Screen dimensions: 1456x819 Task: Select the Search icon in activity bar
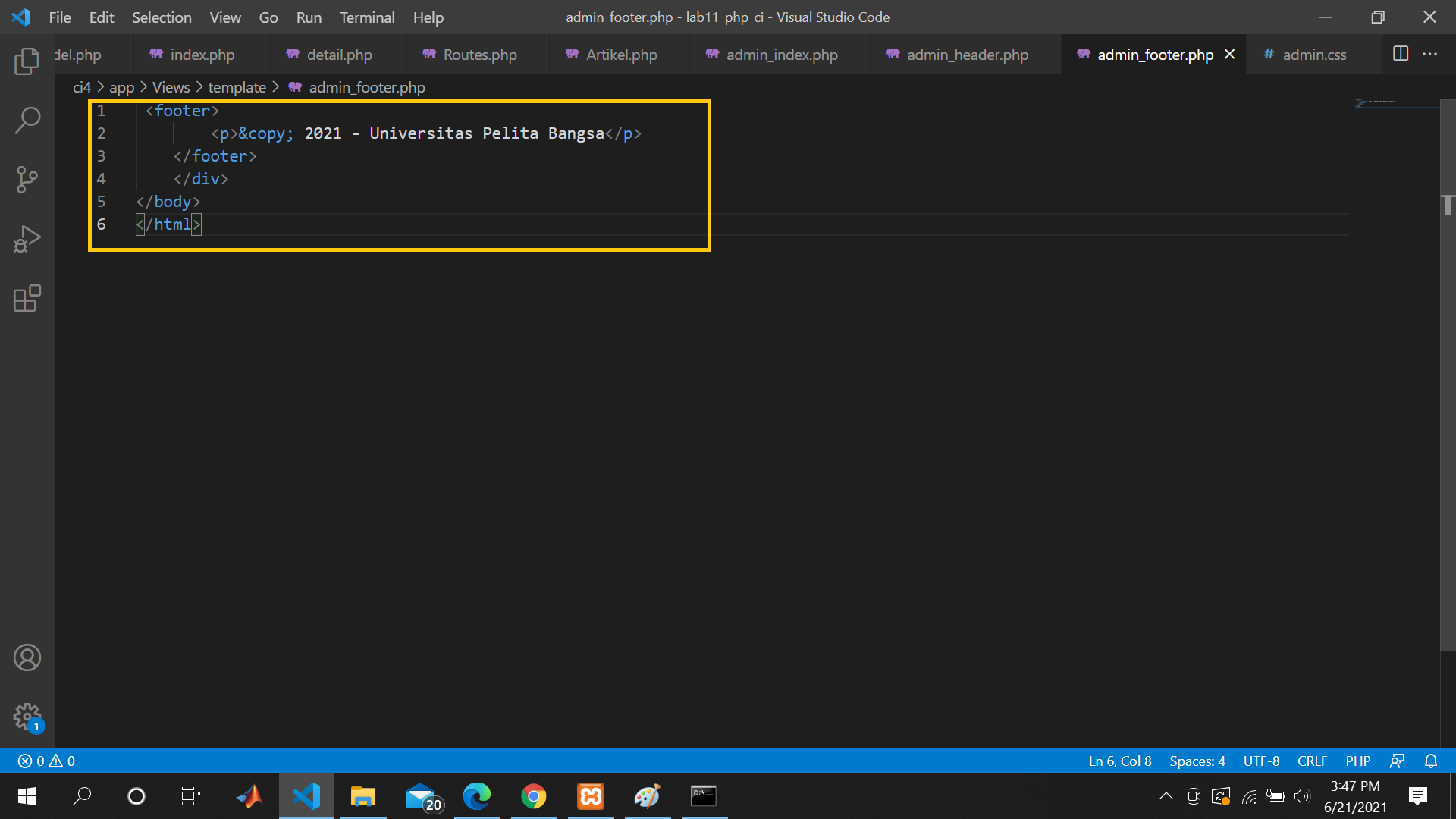pyautogui.click(x=27, y=119)
